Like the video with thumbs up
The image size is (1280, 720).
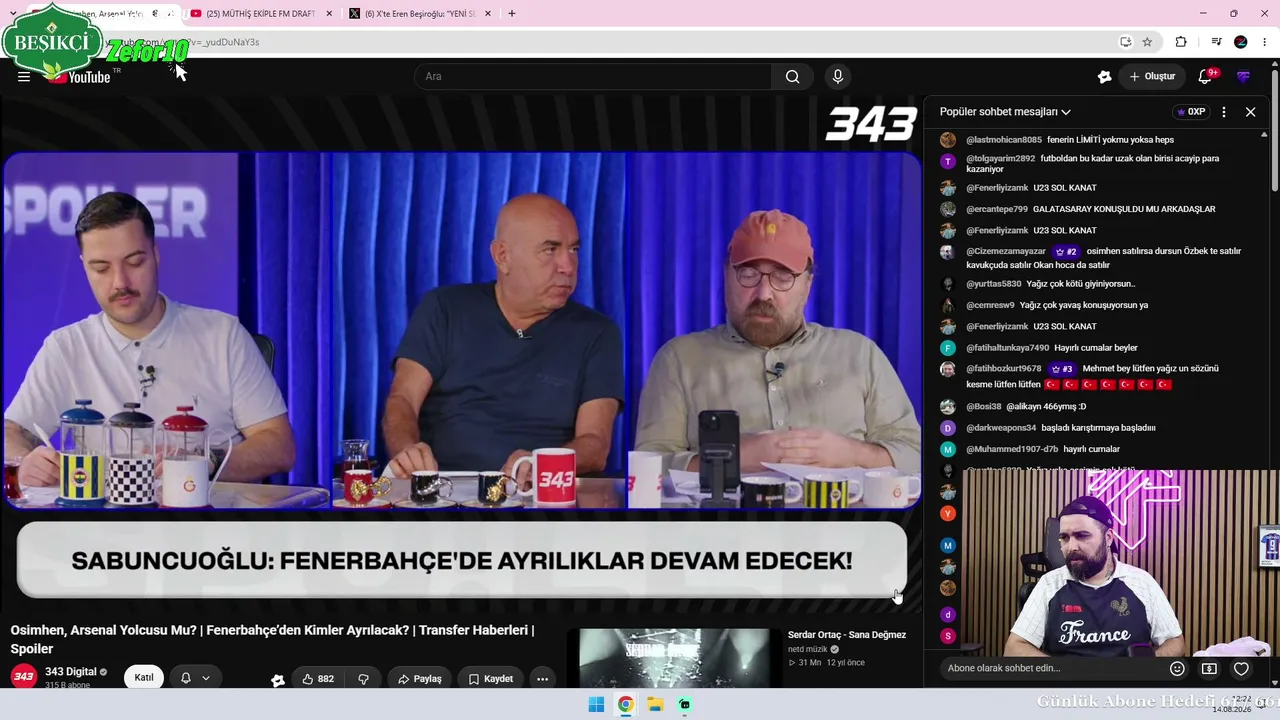tap(318, 679)
